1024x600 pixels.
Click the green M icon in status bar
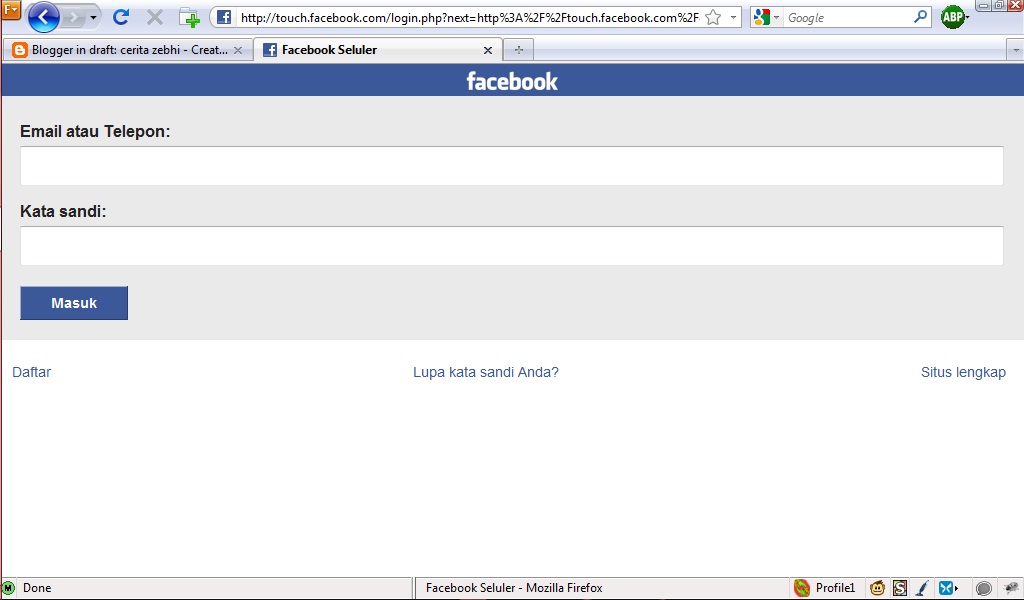click(x=8, y=588)
